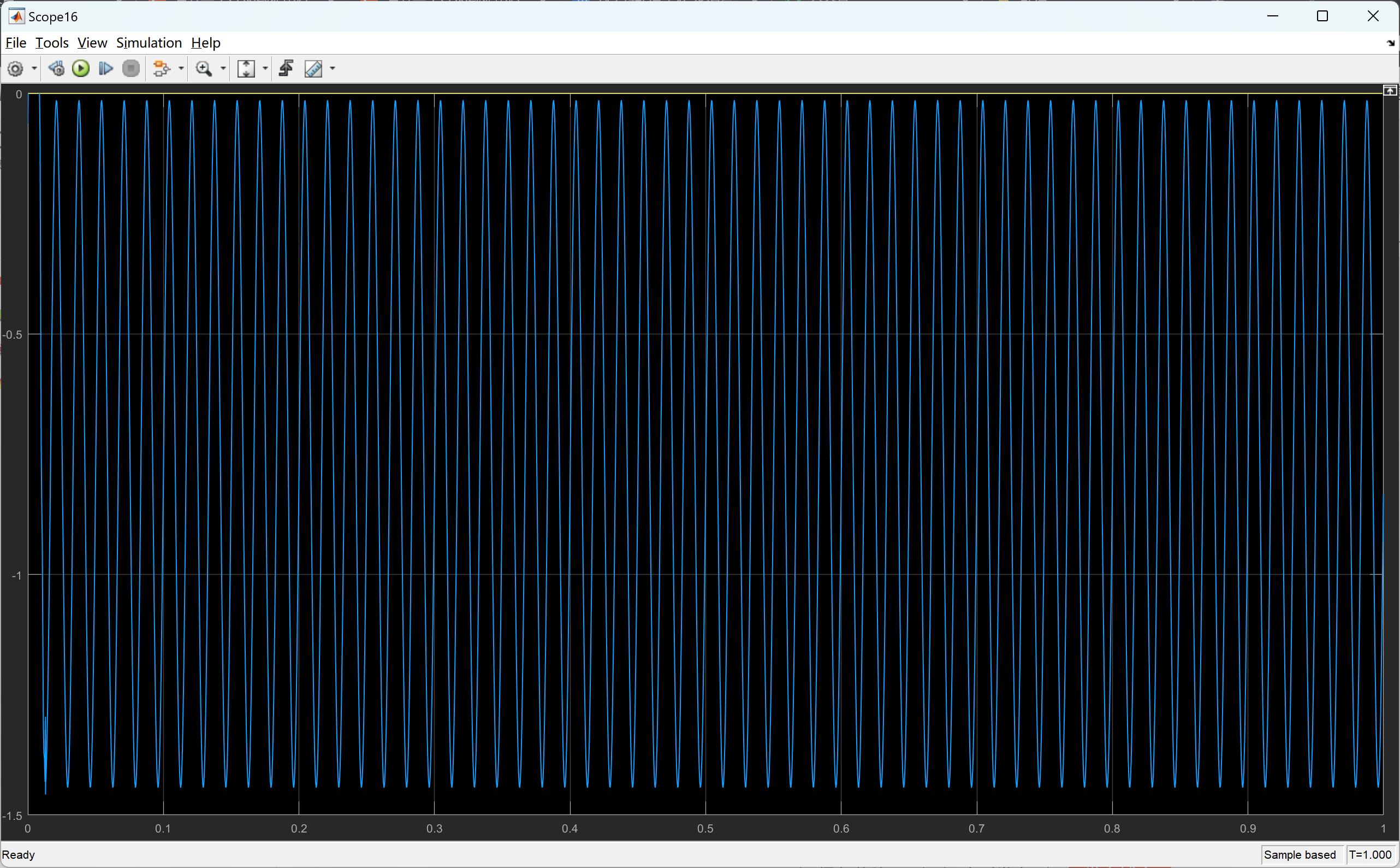Viewport: 1400px width, 868px height.
Task: Select the Zoom magnifier tool
Action: click(203, 69)
